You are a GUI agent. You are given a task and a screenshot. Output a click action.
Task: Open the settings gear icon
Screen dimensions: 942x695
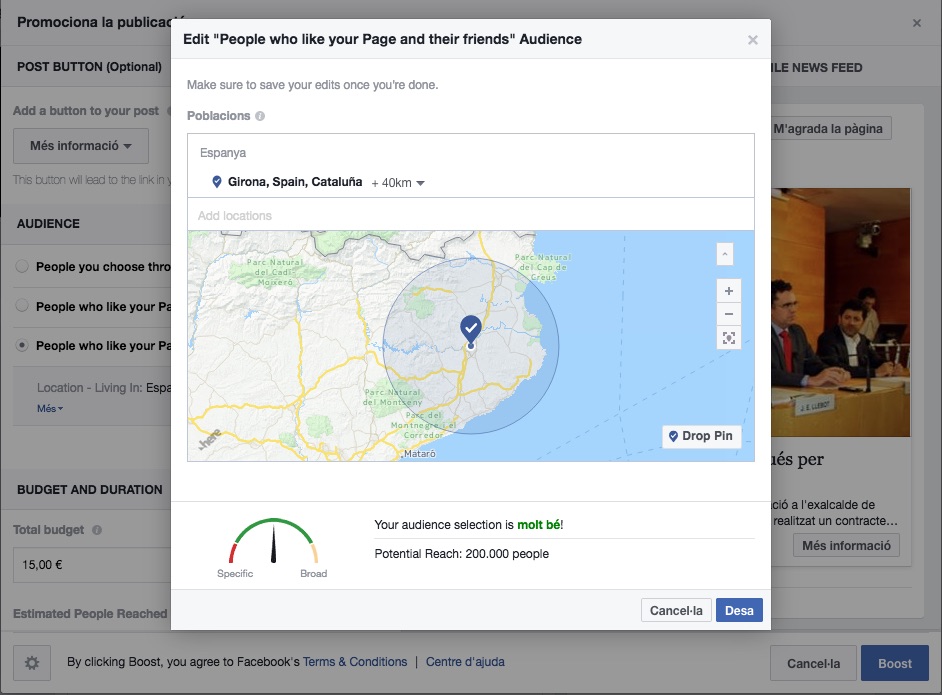(x=32, y=663)
